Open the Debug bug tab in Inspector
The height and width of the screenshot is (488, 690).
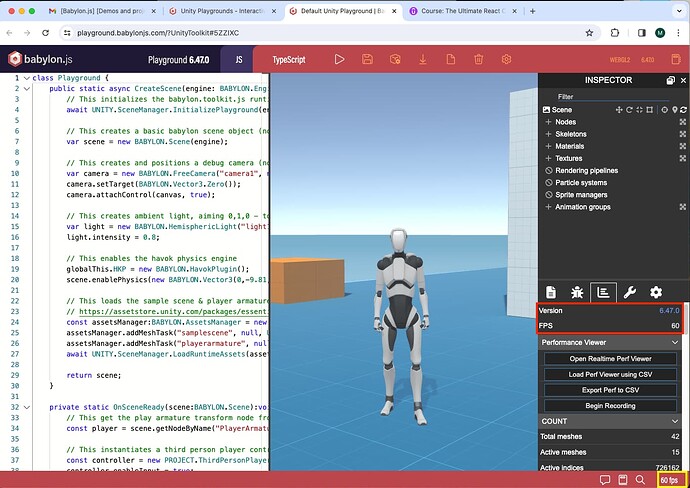tap(576, 292)
